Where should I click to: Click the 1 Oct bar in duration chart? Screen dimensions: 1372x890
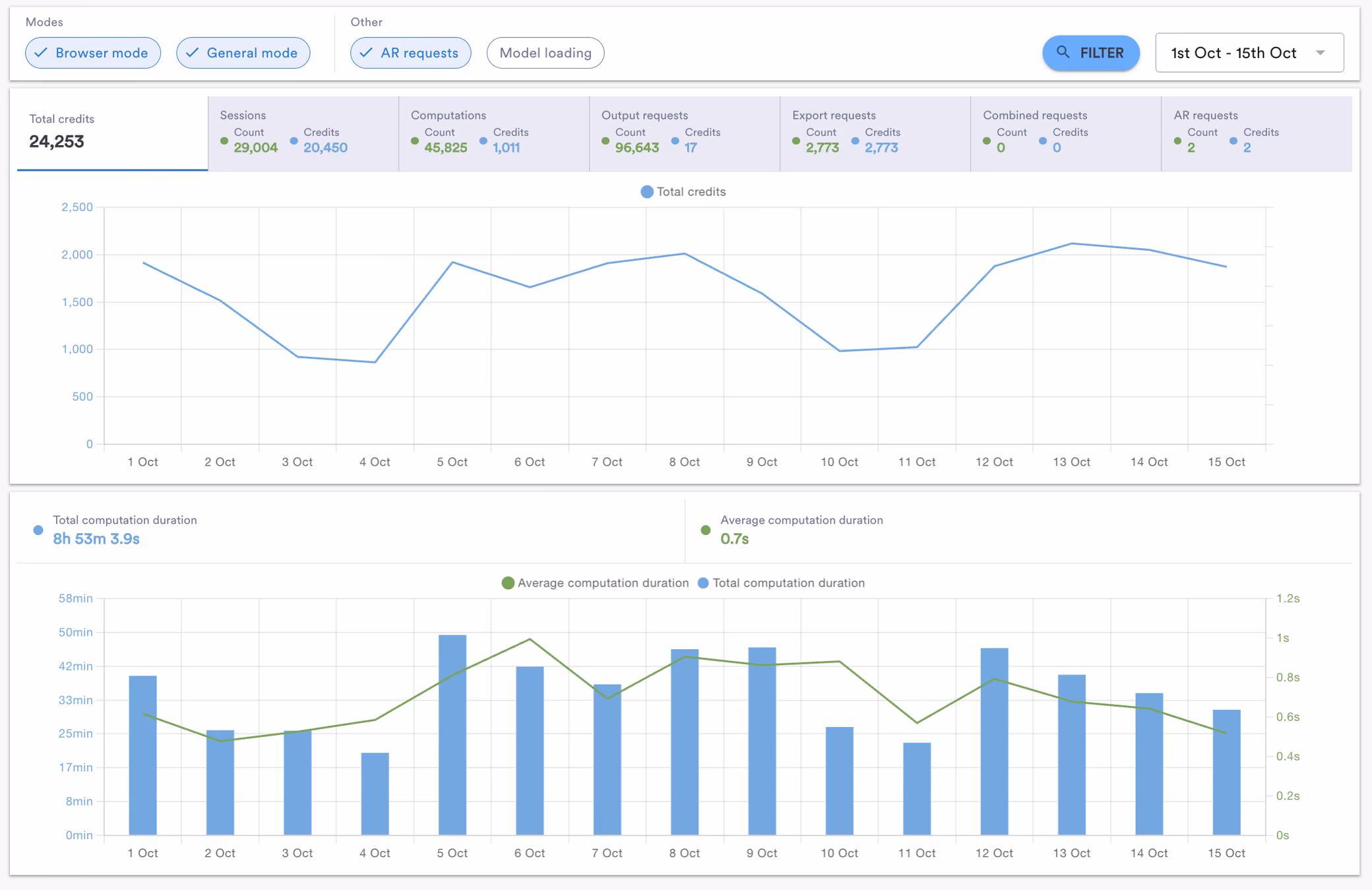click(142, 755)
